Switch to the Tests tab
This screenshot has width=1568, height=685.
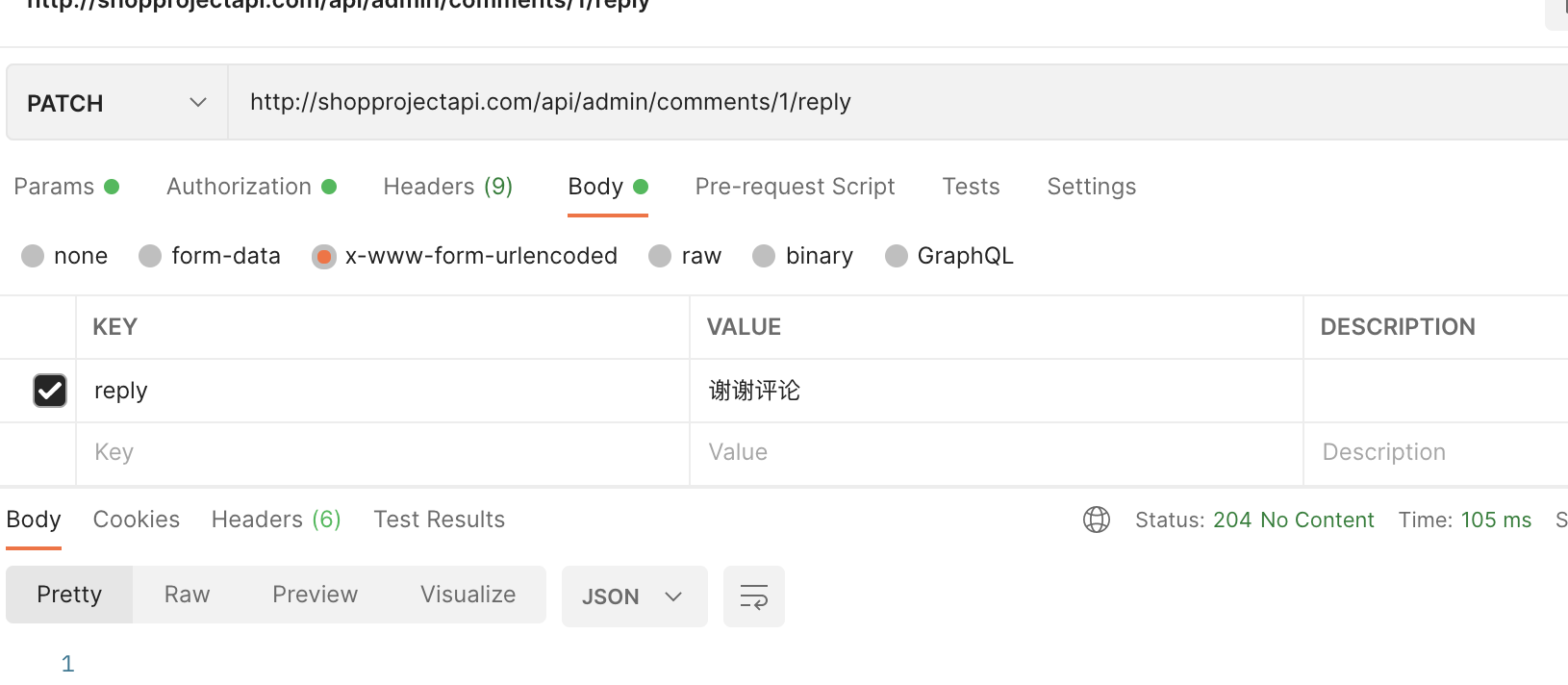[x=971, y=187]
